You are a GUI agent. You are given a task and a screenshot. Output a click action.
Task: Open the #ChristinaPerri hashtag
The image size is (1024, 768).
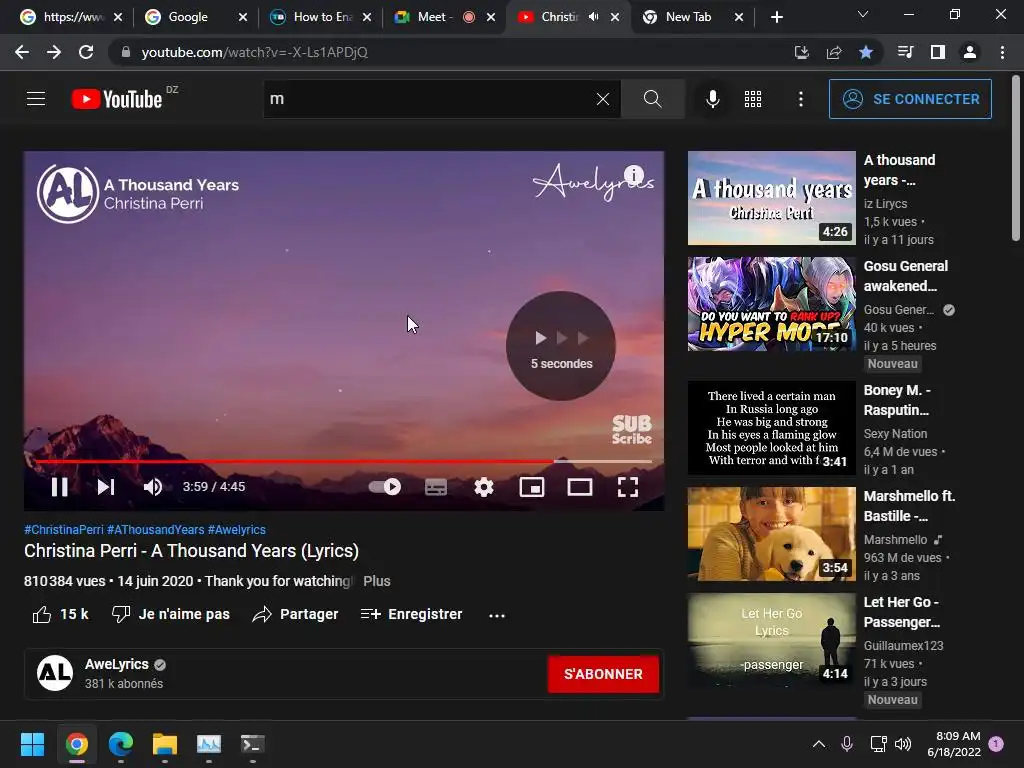click(x=63, y=530)
